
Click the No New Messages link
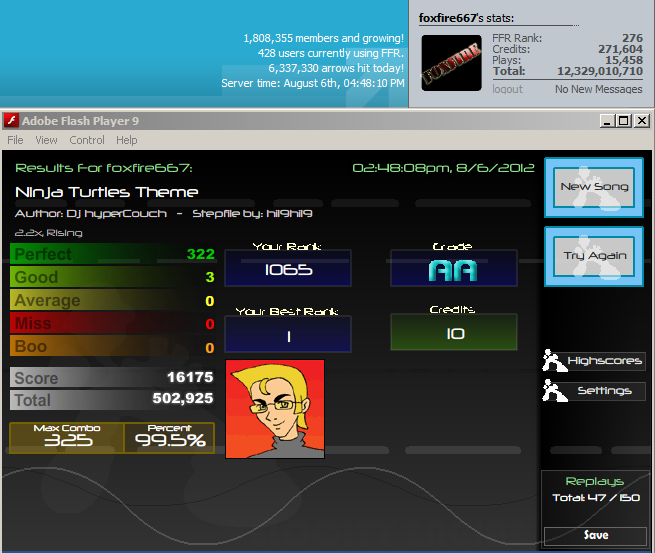599,89
